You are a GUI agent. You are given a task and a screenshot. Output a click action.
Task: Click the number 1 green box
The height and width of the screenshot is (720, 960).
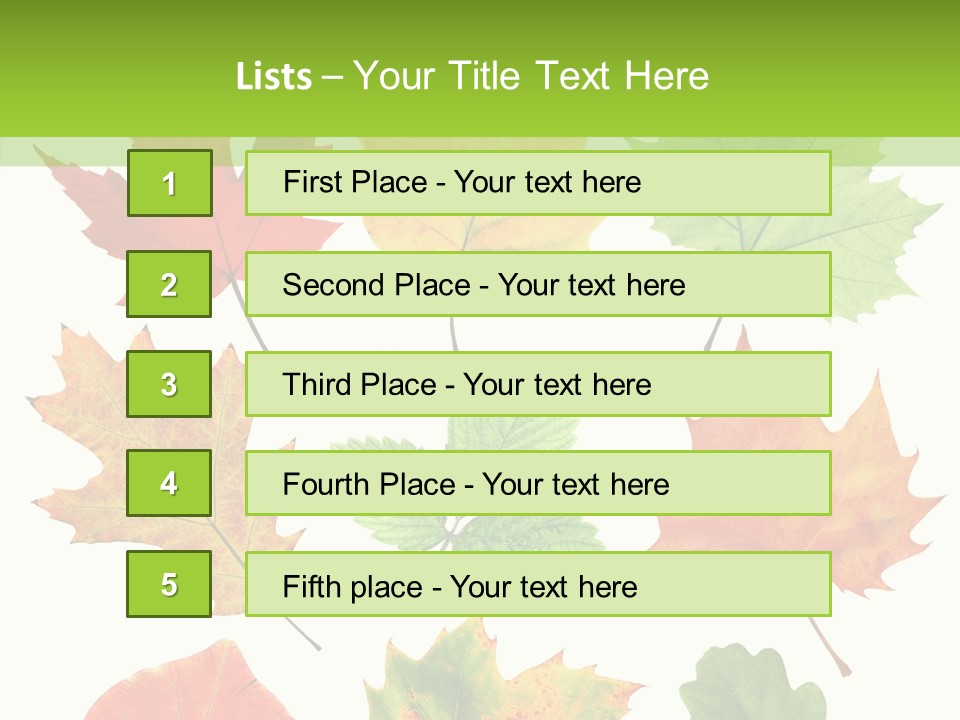tap(169, 183)
